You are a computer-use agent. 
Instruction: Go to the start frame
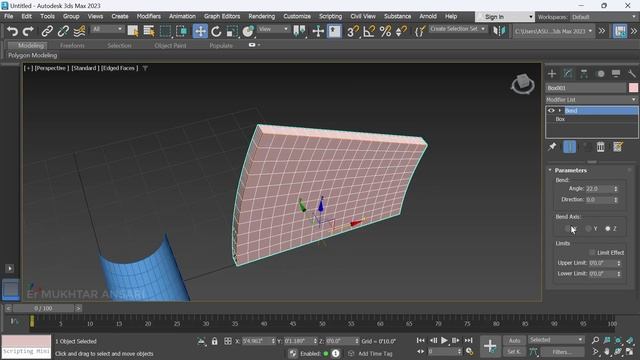(420, 340)
